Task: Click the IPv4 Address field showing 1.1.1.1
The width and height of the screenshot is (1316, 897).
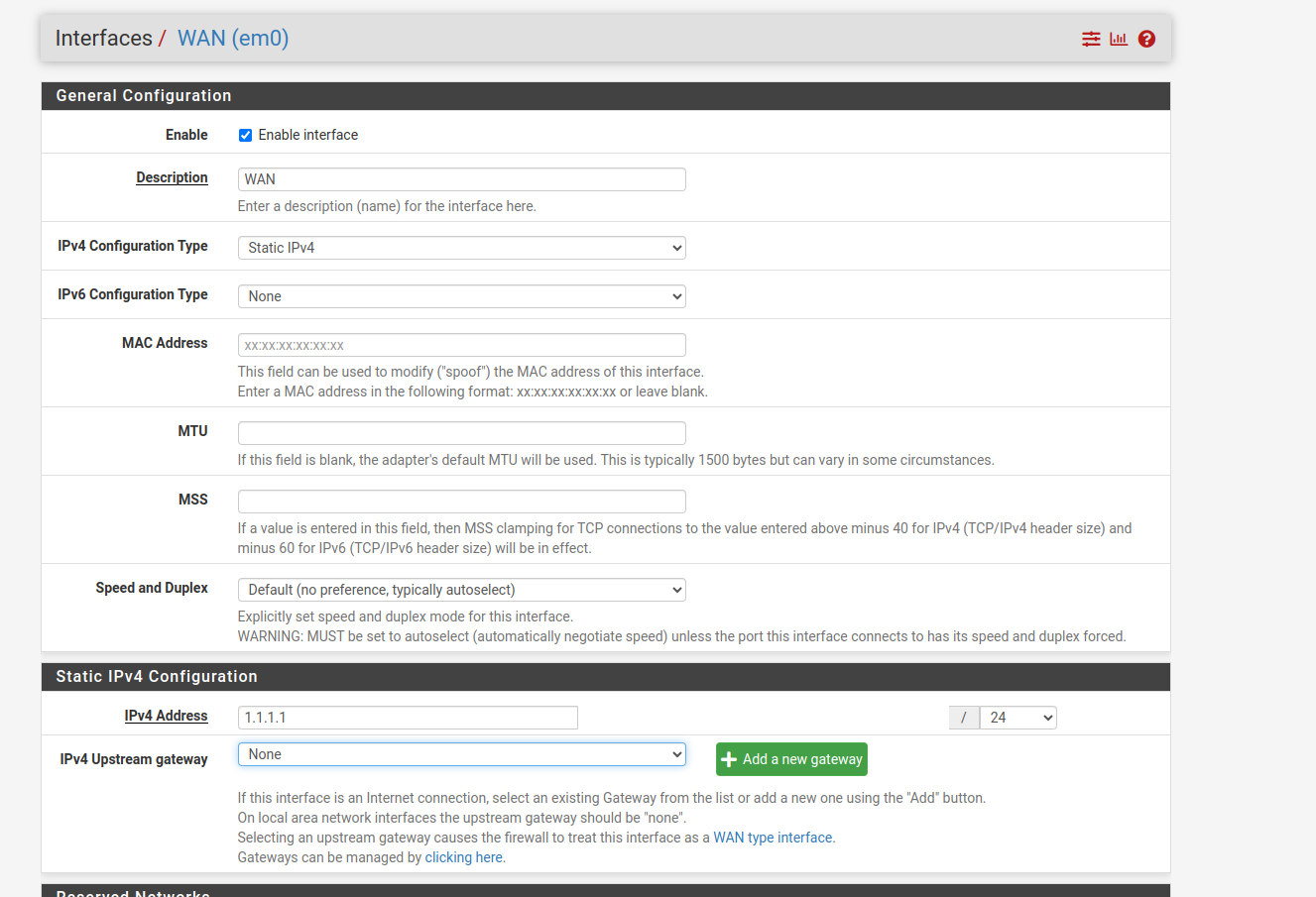Action: point(407,717)
